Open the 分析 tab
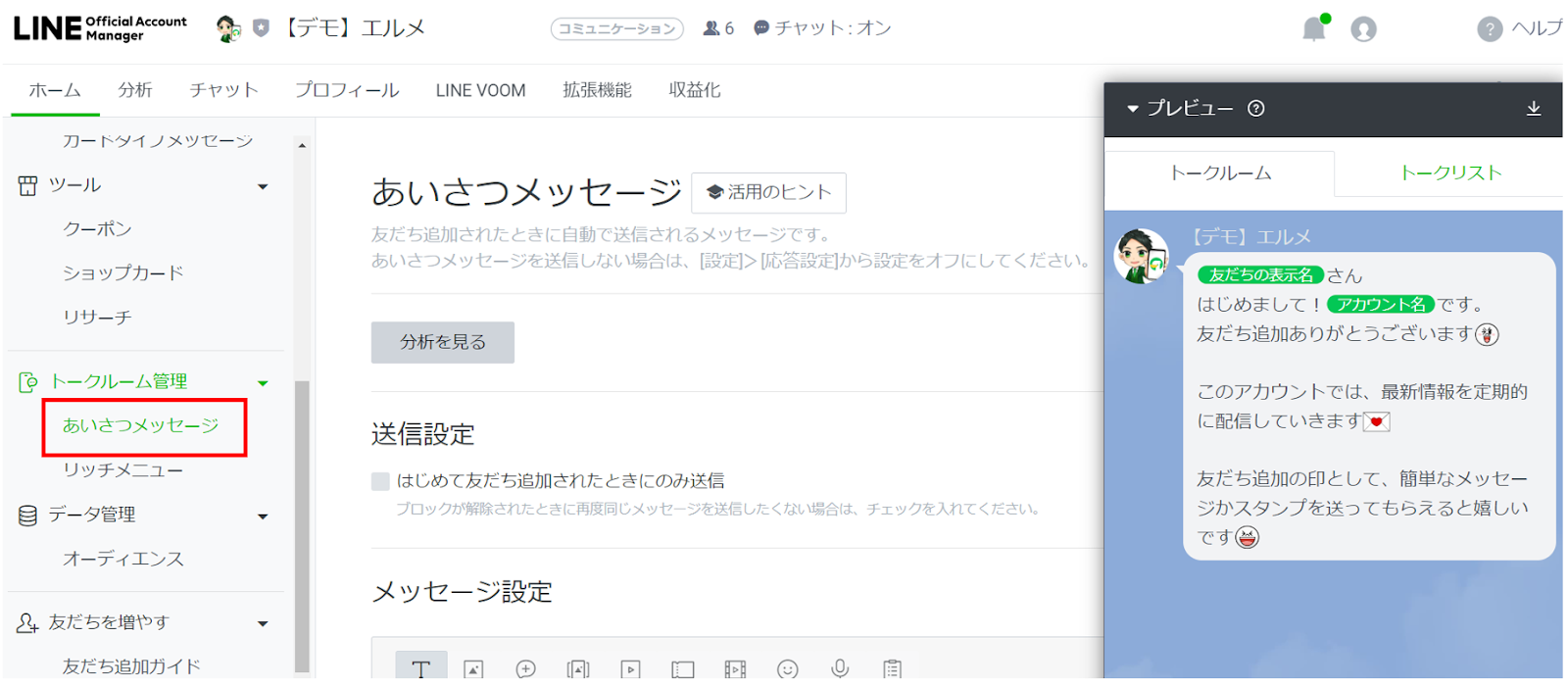Image resolution: width=1568 pixels, height=687 pixels. tap(135, 90)
